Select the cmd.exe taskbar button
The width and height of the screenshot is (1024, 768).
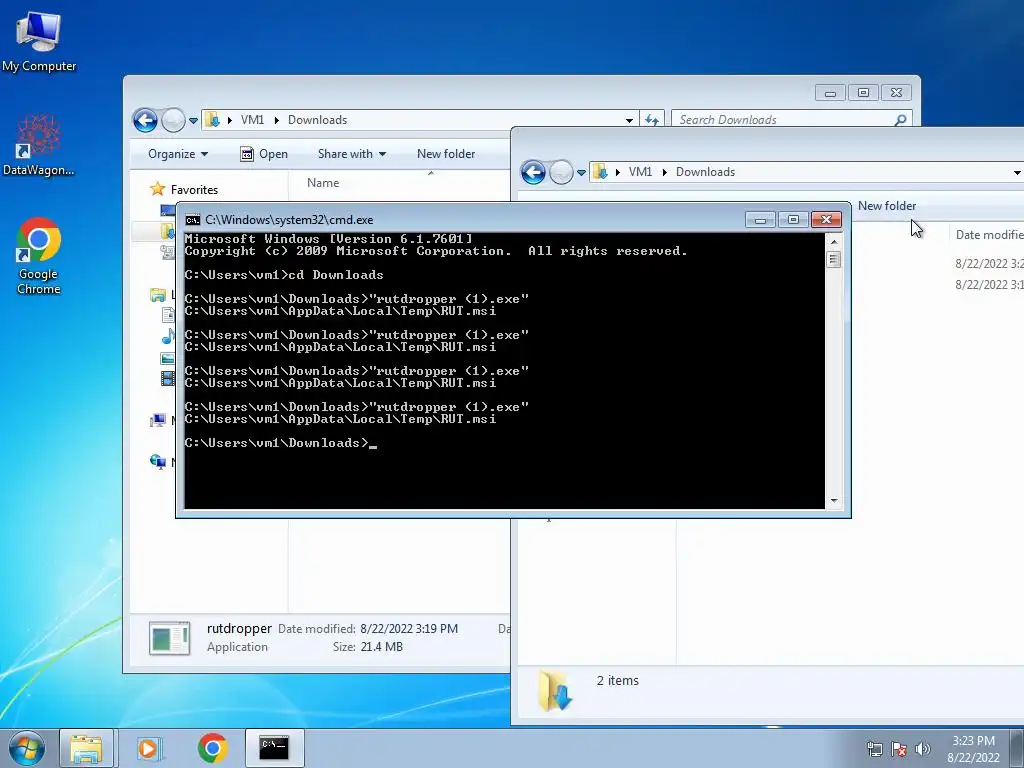[274, 748]
